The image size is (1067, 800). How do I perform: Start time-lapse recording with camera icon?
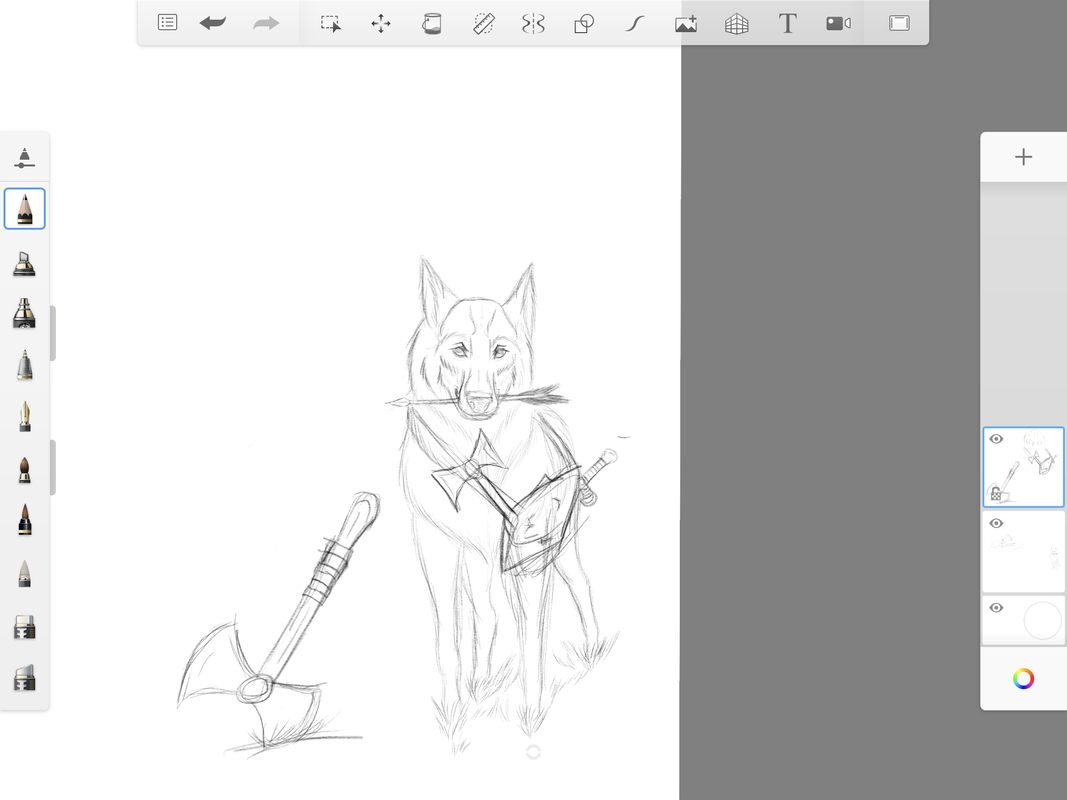838,23
